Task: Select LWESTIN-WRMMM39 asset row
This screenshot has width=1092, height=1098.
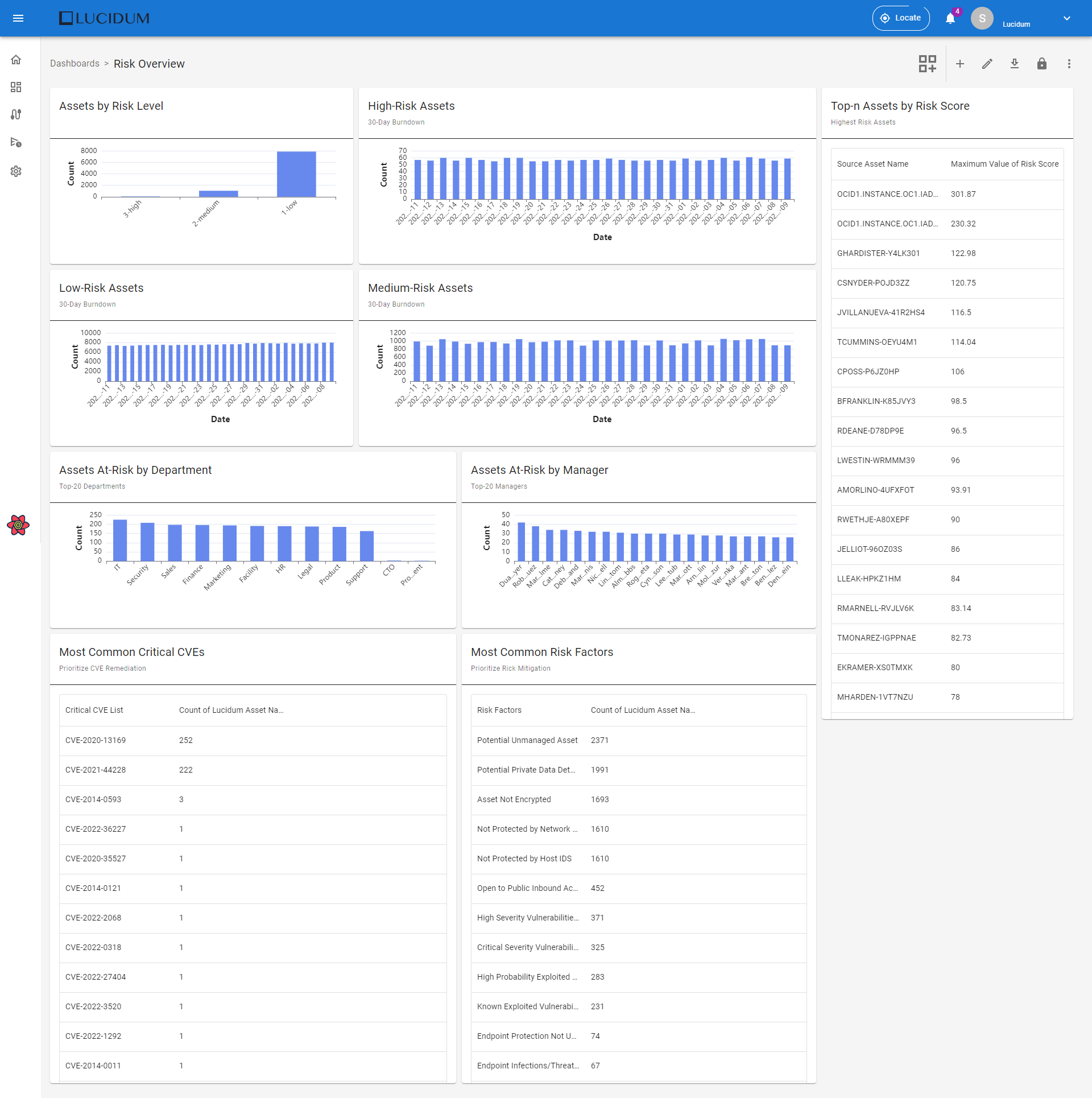Action: coord(947,461)
